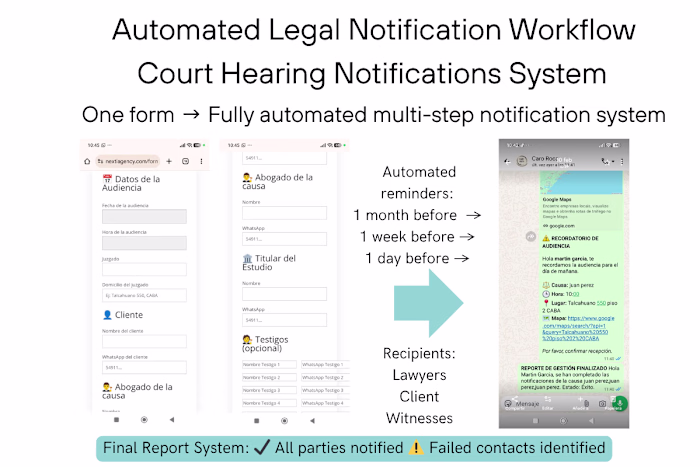
Task: Click the RECORDATORIO DE AUDIENCIA message heading
Action: coord(571,242)
